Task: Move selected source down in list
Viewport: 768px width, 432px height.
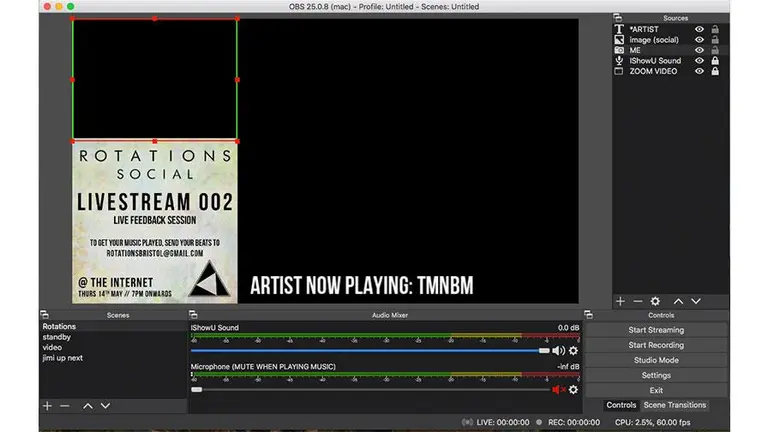Action: 696,301
